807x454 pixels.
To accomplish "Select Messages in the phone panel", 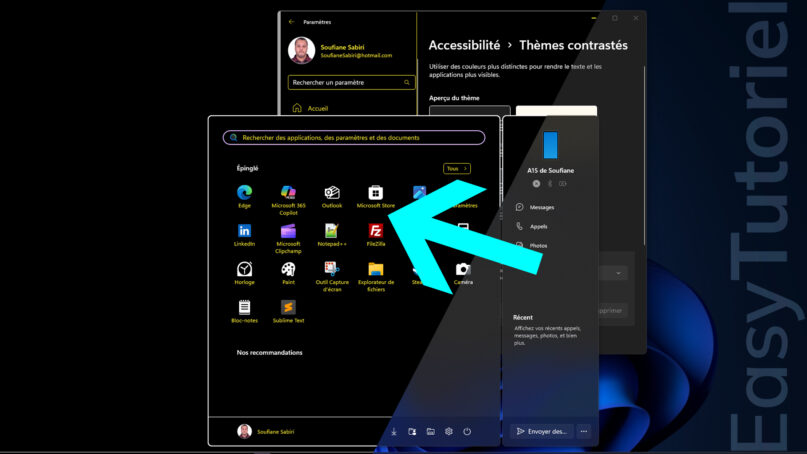I will click(536, 207).
